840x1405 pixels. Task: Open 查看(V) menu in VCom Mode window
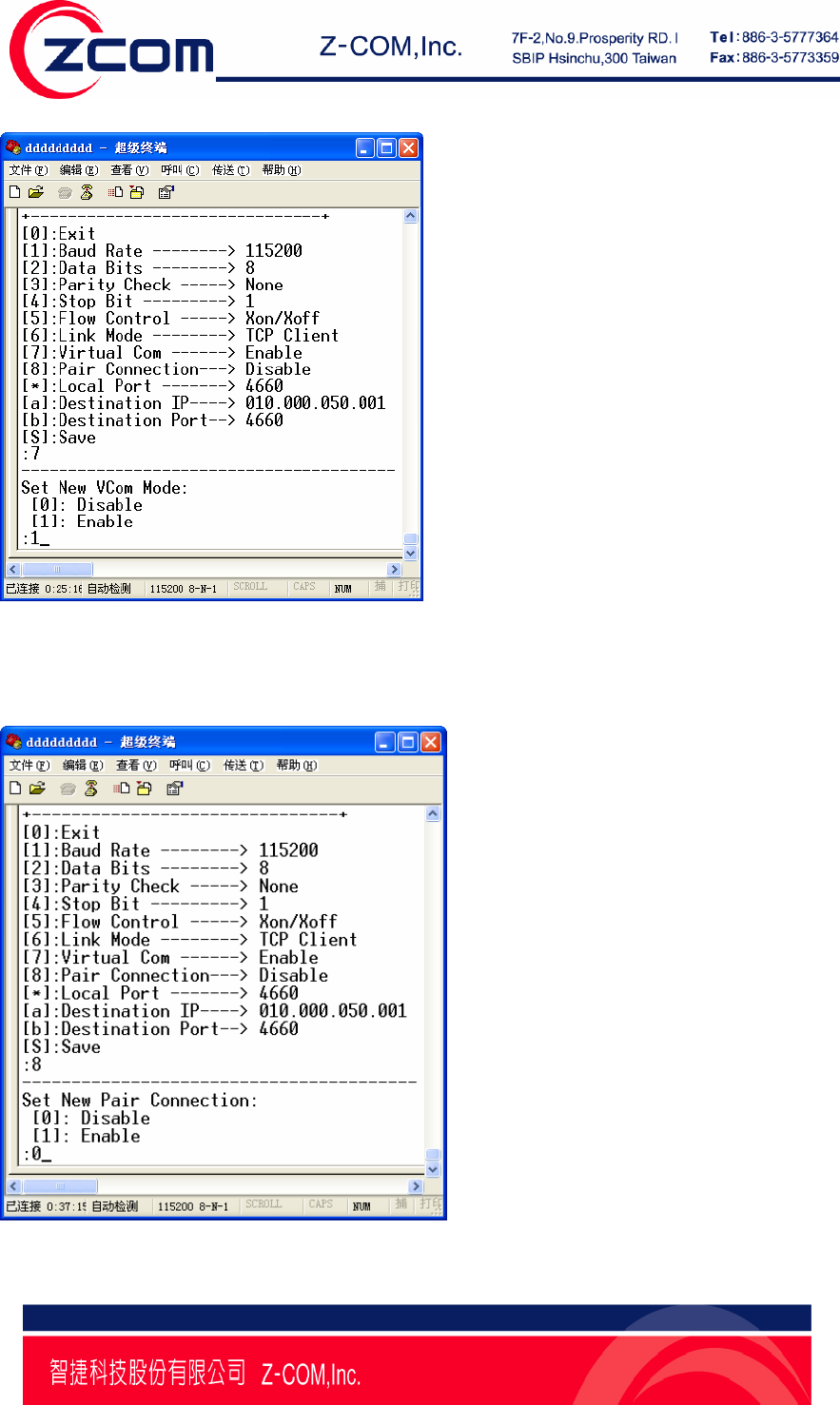(x=129, y=170)
